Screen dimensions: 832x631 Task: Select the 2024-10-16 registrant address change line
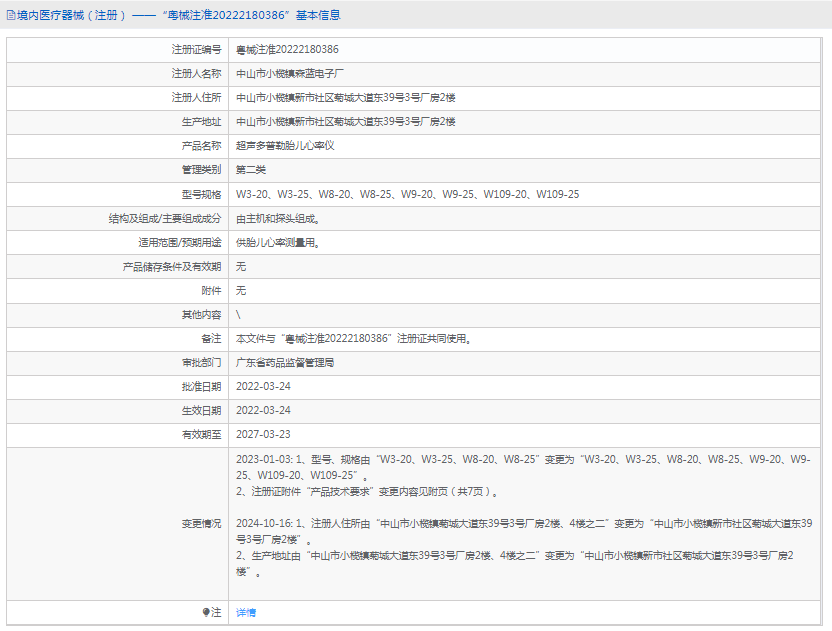click(x=524, y=531)
